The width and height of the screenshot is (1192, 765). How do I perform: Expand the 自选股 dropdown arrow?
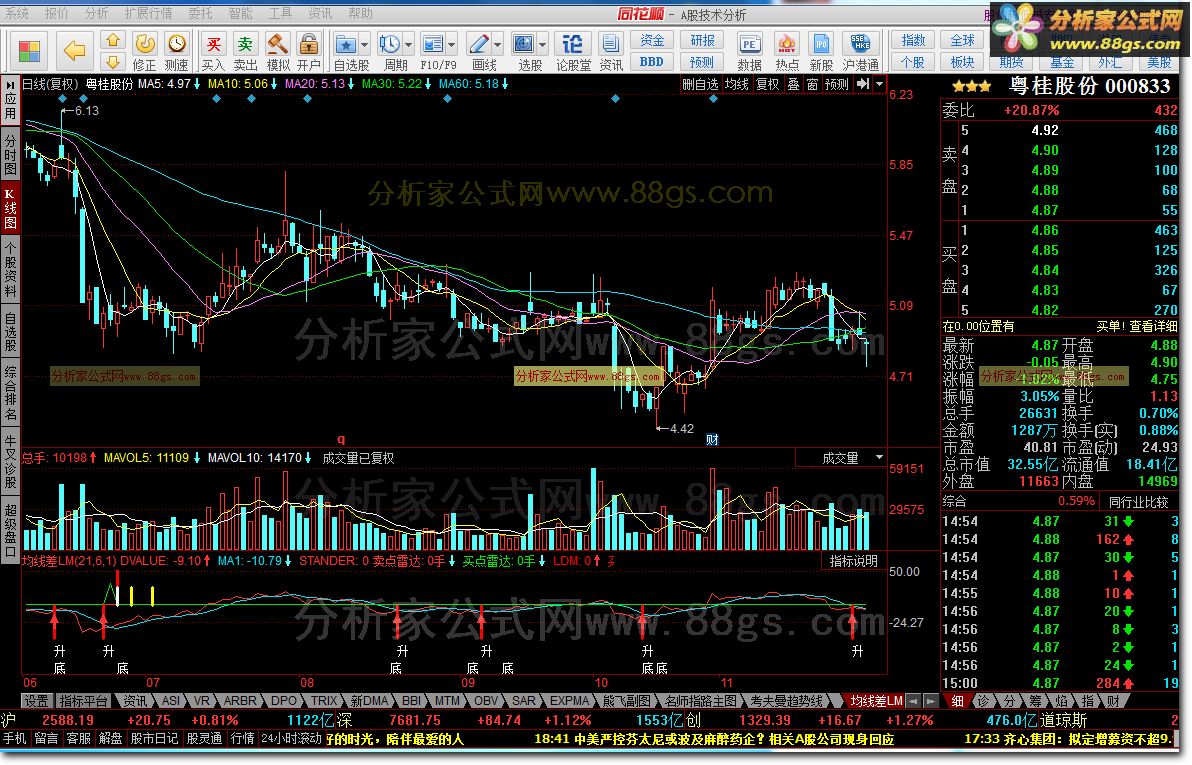(x=365, y=45)
